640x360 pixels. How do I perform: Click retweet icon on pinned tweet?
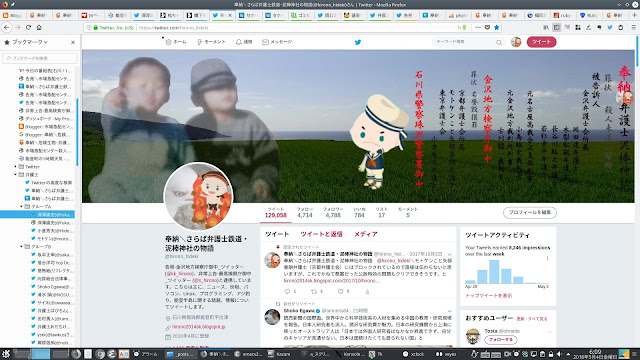click(314, 291)
